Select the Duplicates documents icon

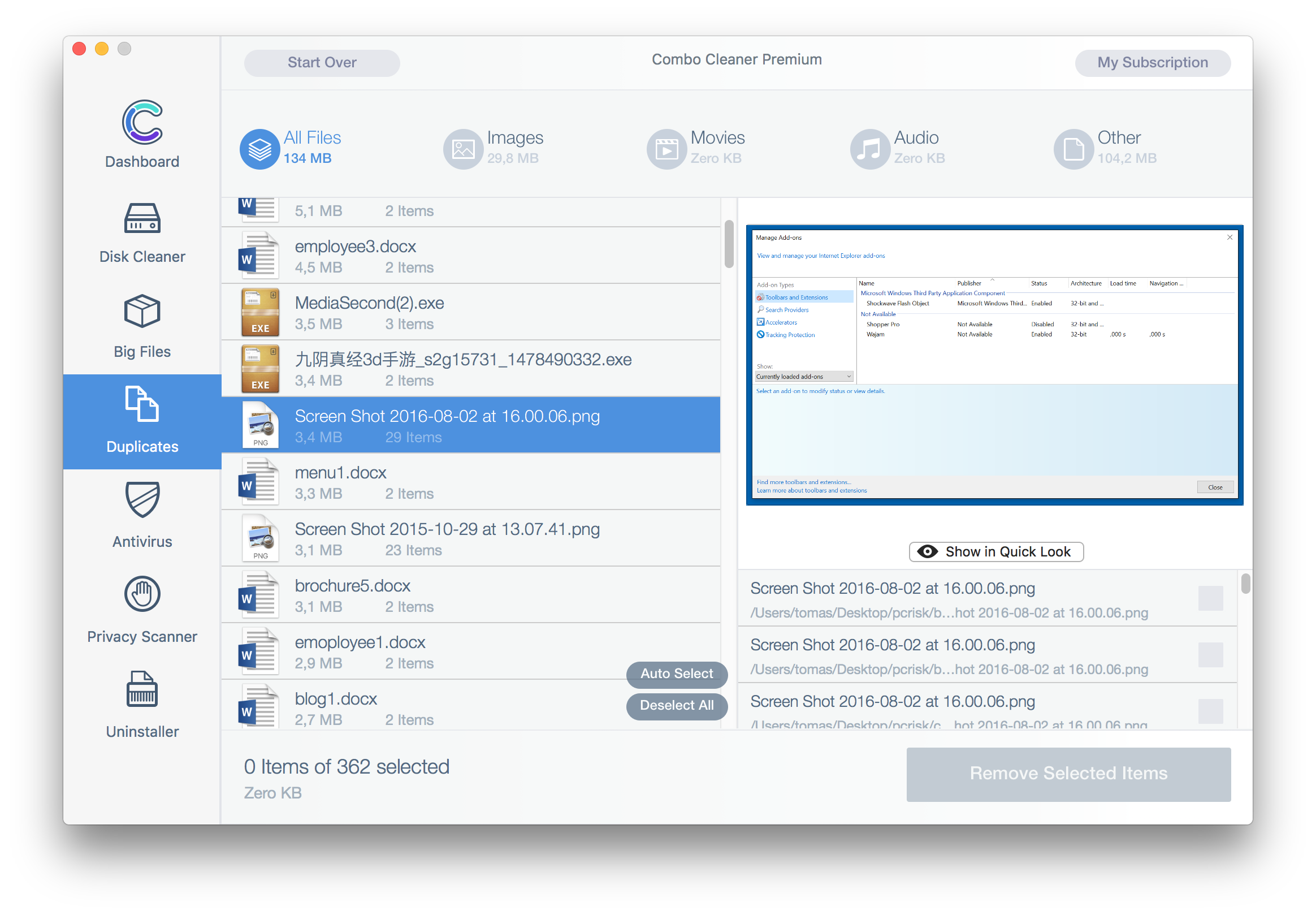(x=142, y=404)
